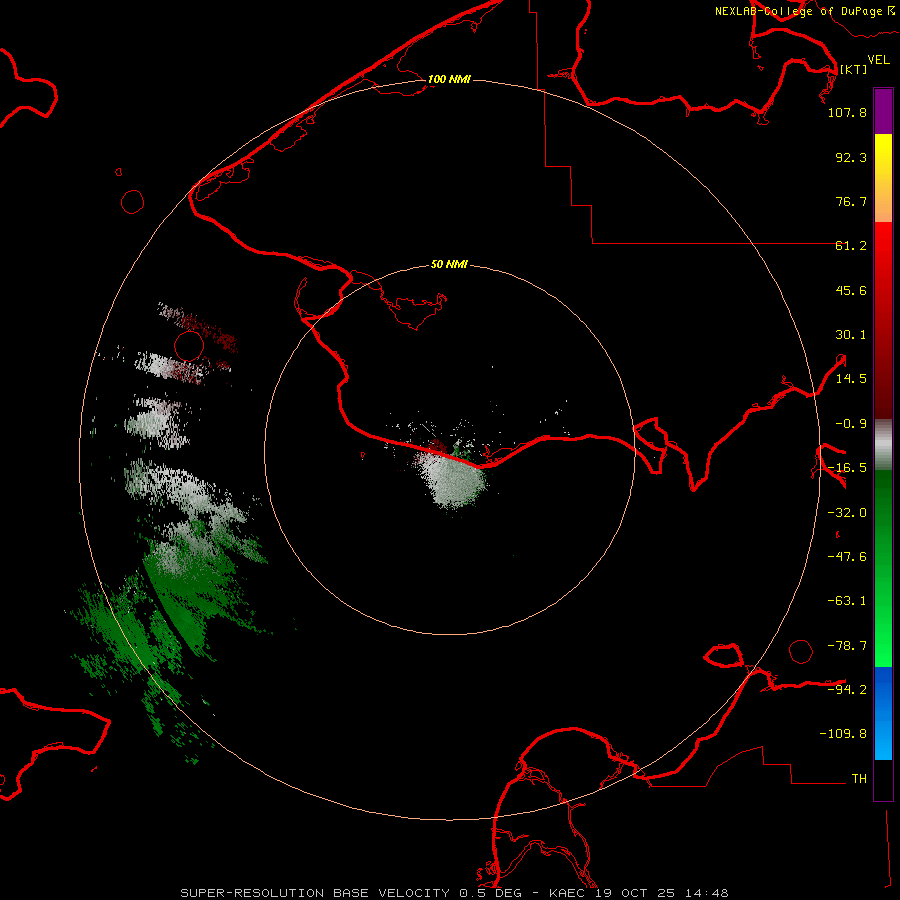Click the -78.7 velocity scale value
This screenshot has height=900, width=900.
tap(847, 646)
